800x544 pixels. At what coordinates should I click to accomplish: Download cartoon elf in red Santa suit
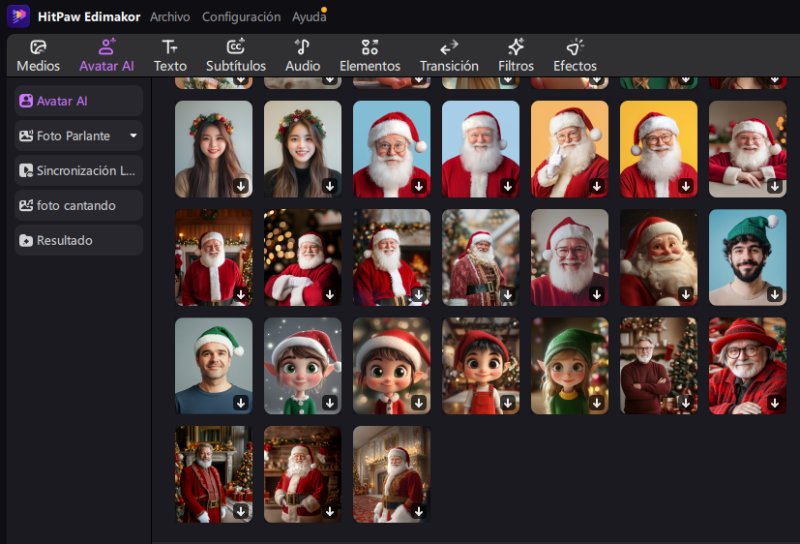(x=419, y=403)
